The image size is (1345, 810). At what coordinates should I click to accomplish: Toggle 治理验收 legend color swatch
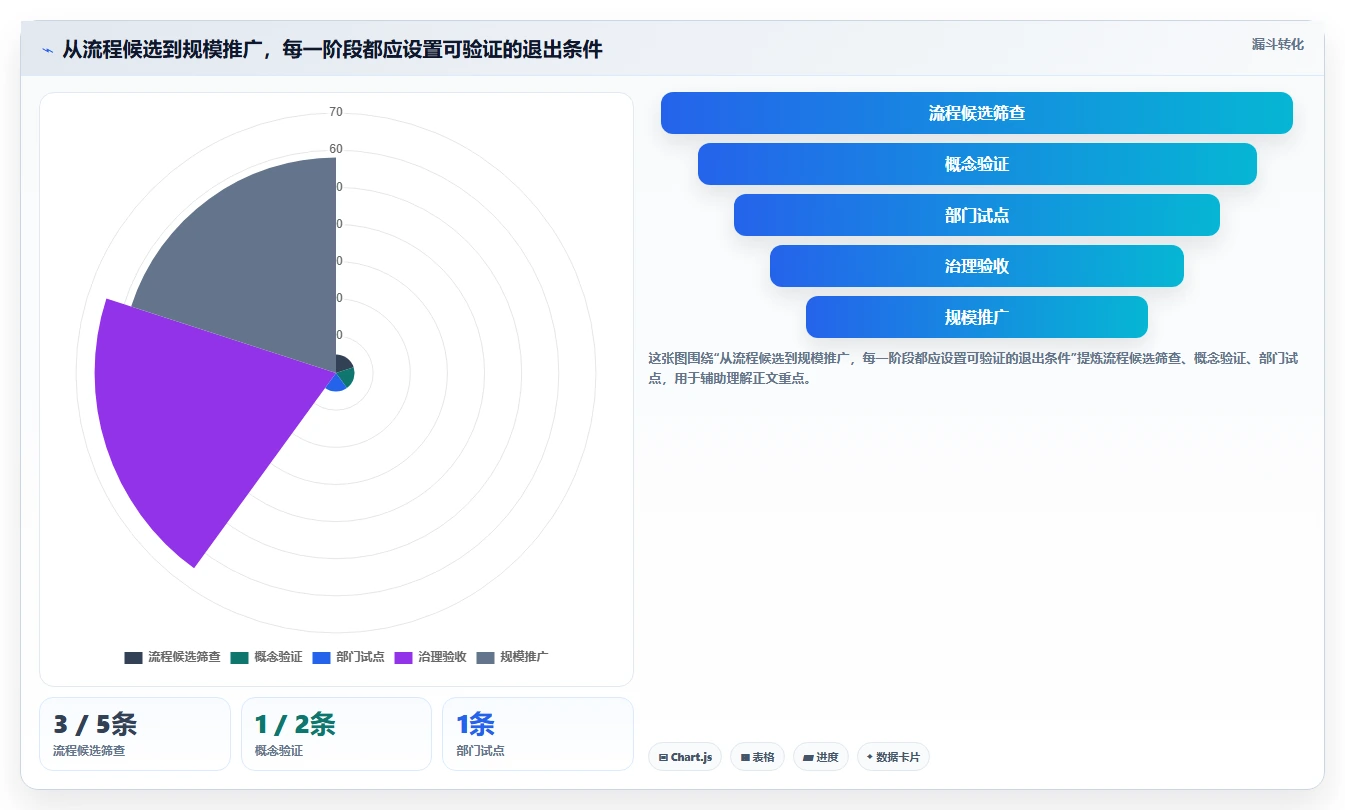coord(403,657)
